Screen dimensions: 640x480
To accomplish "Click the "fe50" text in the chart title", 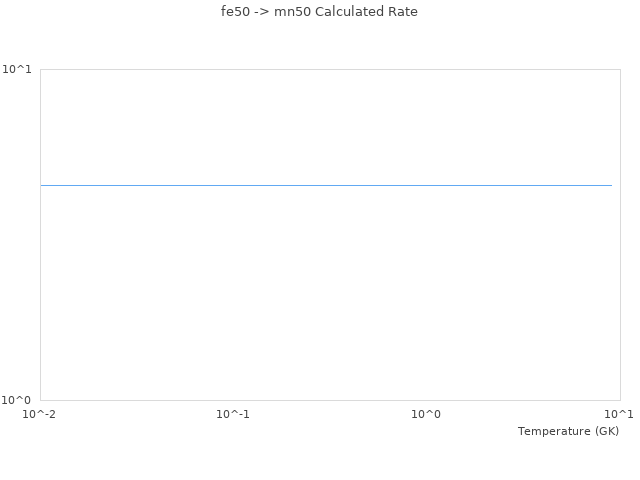I will 236,12.
